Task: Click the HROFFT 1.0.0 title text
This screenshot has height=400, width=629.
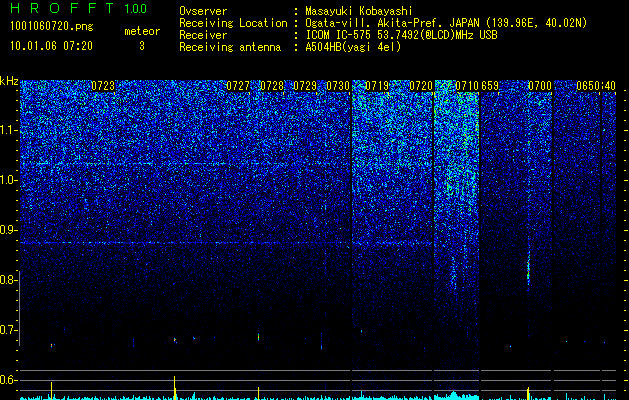Action: [78, 8]
